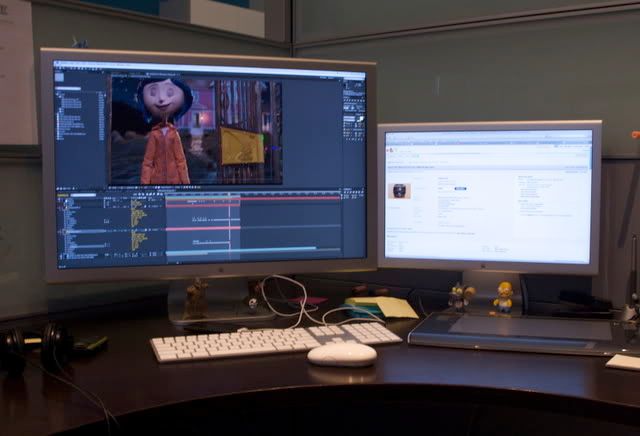This screenshot has height=436, width=640.
Task: Open the product thumbnail image in the browser
Action: coord(399,191)
